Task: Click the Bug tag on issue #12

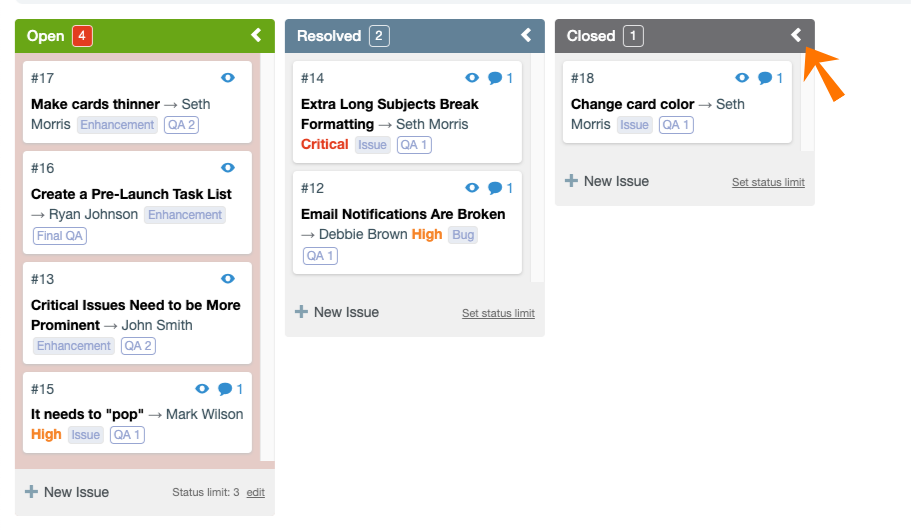Action: (x=463, y=235)
